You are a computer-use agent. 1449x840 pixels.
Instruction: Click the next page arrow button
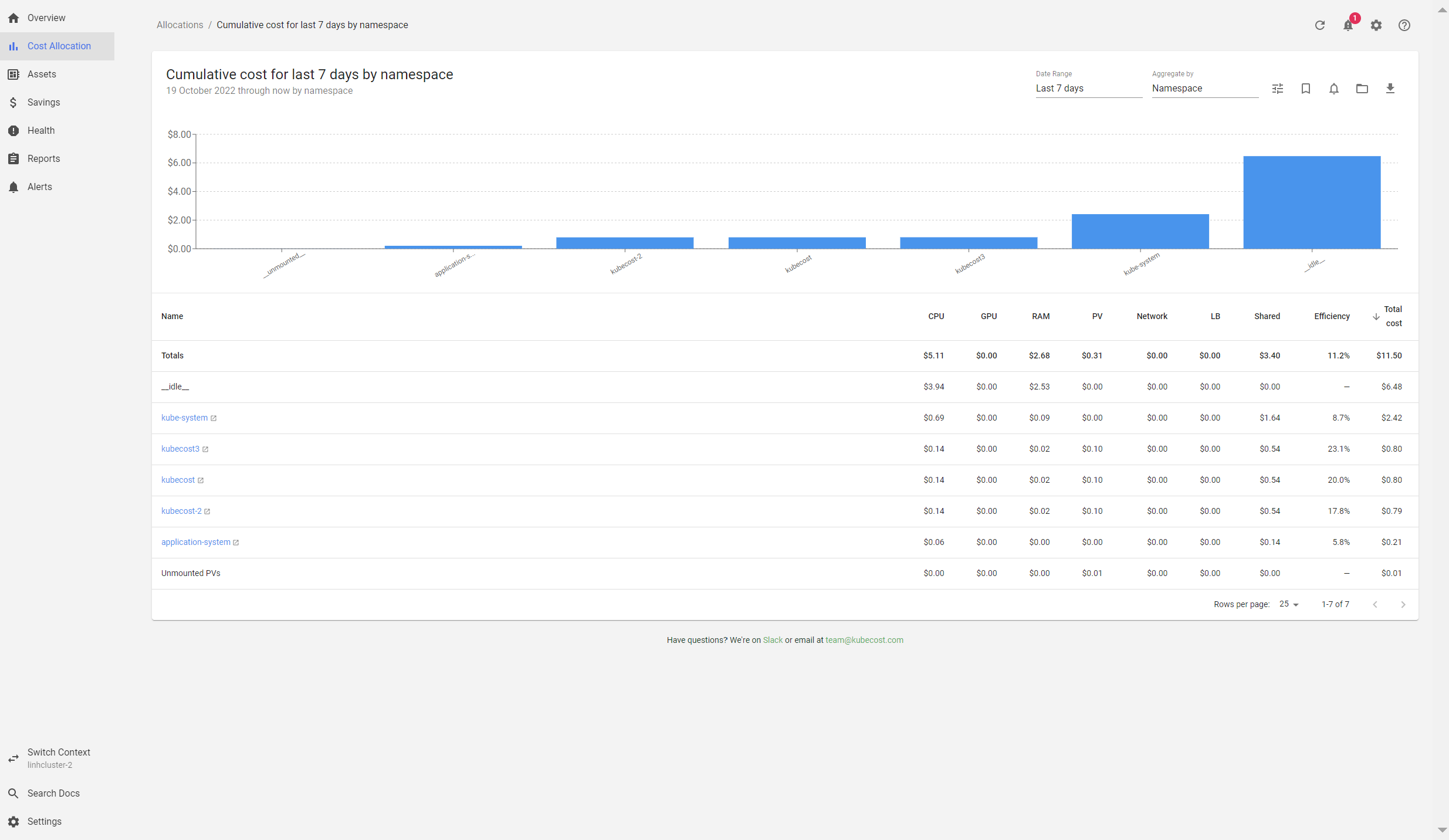[x=1403, y=604]
